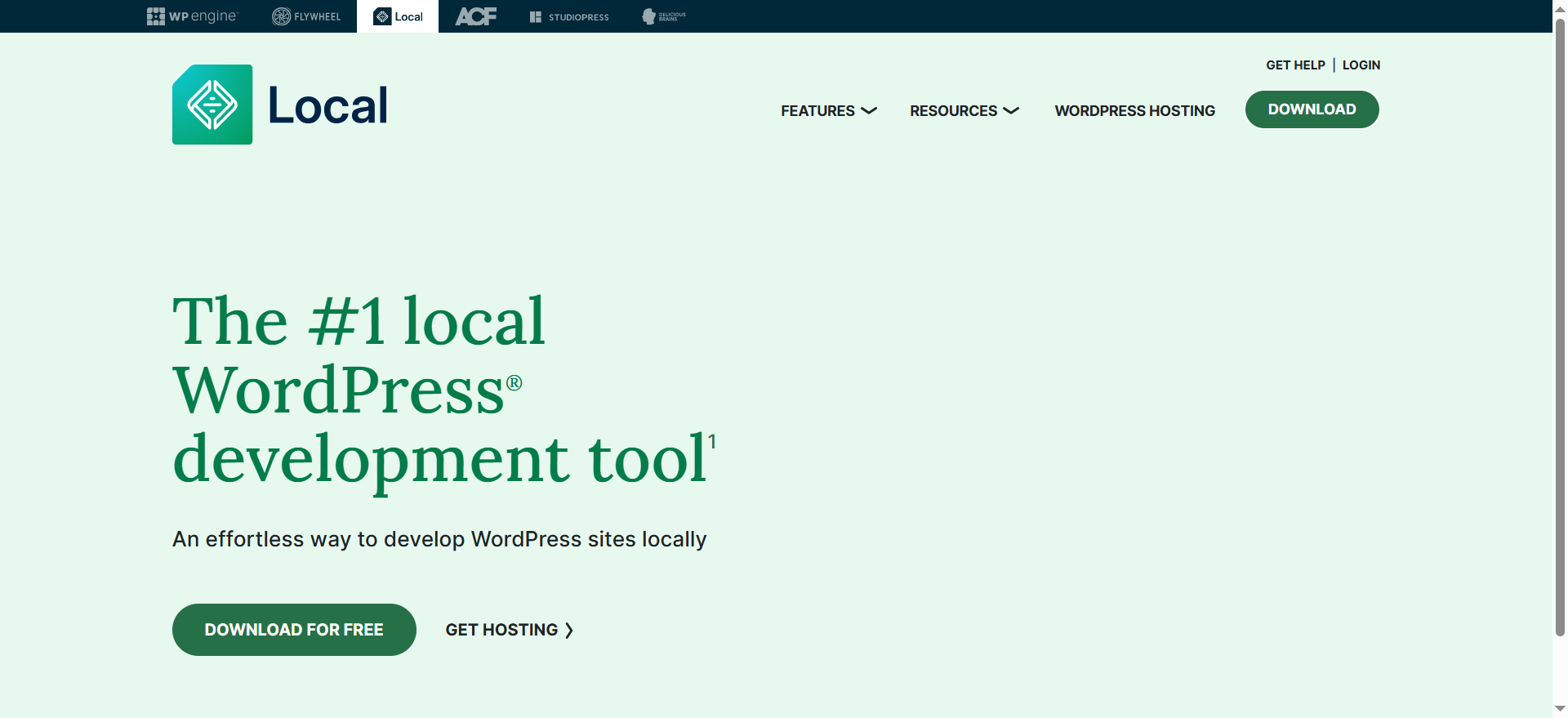Open the Delicious Brains logo link

[x=663, y=16]
